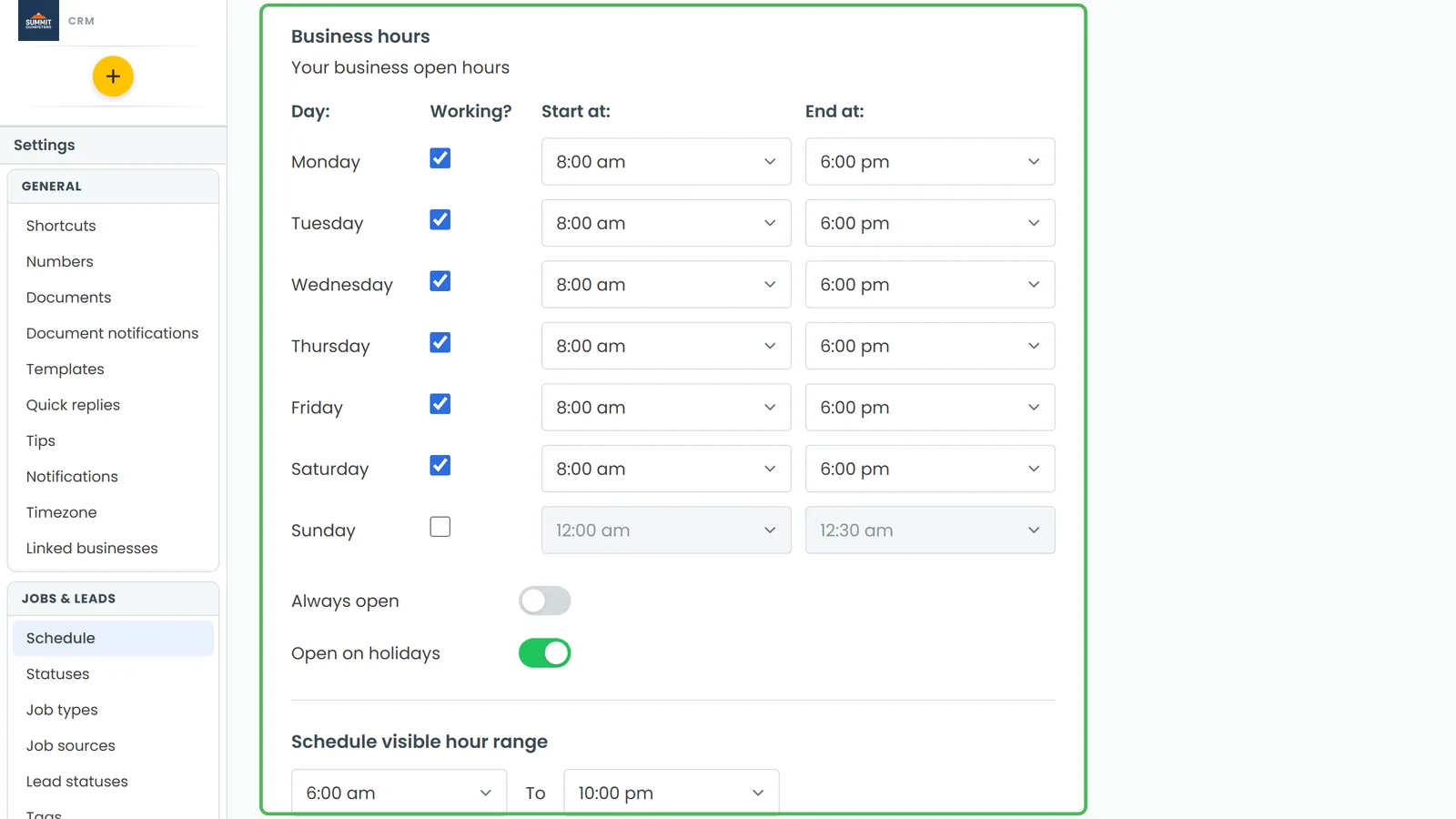
Task: Open Friday end time dropdown
Action: tap(930, 408)
